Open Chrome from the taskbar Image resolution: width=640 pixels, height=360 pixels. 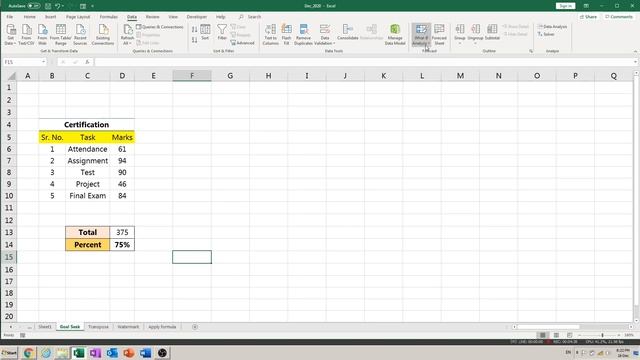(28, 353)
